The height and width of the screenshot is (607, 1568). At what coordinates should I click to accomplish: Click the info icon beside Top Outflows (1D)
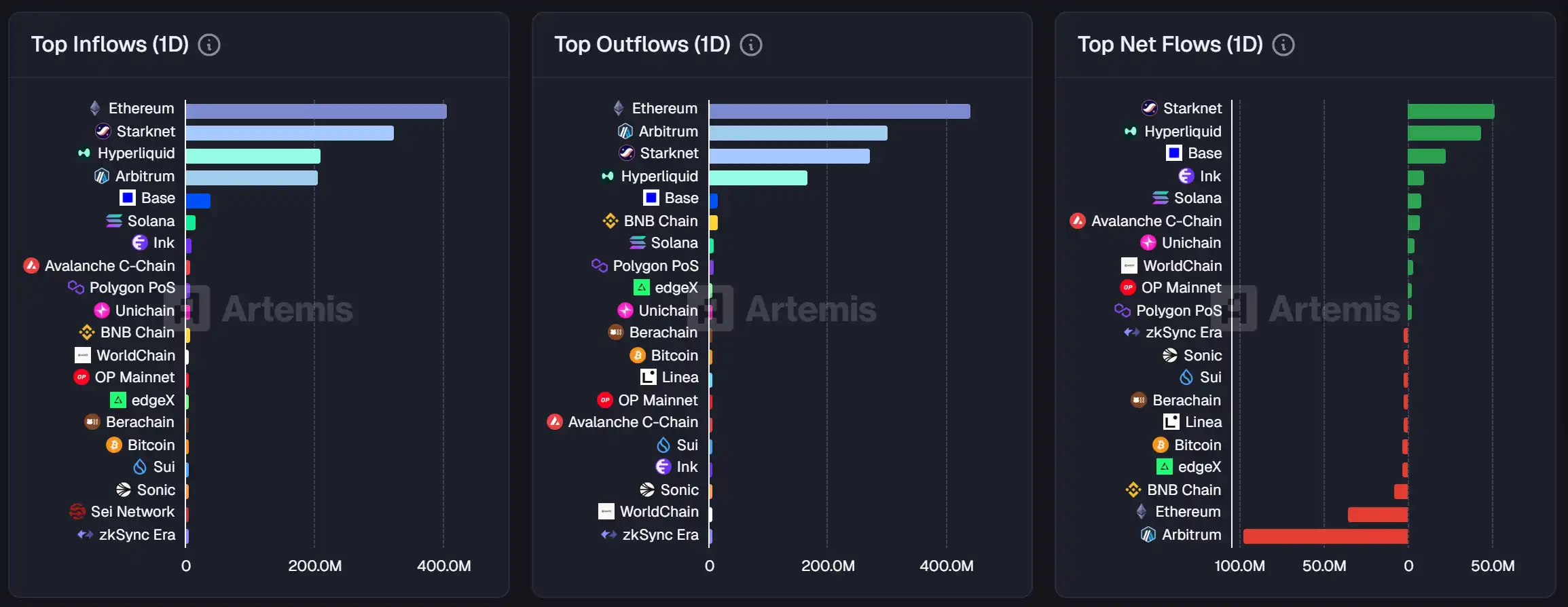click(750, 45)
